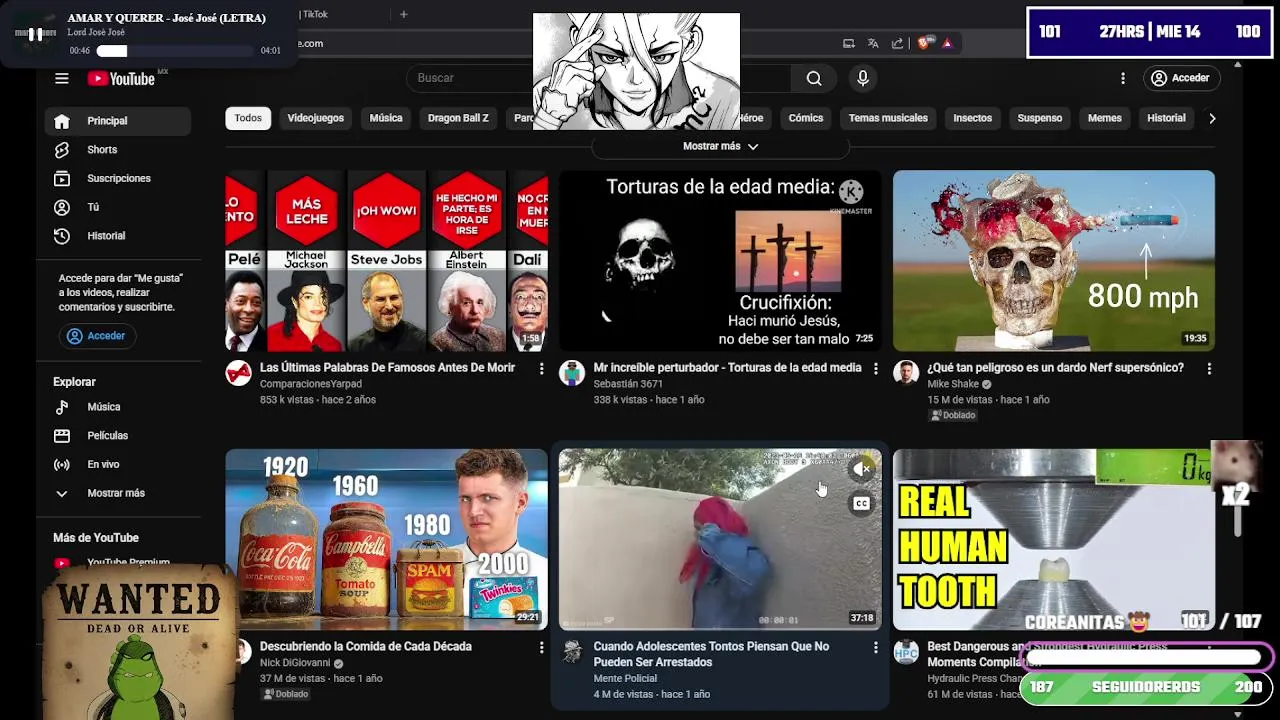This screenshot has width=1280, height=720.
Task: Select the Todos chip
Action: (x=248, y=118)
